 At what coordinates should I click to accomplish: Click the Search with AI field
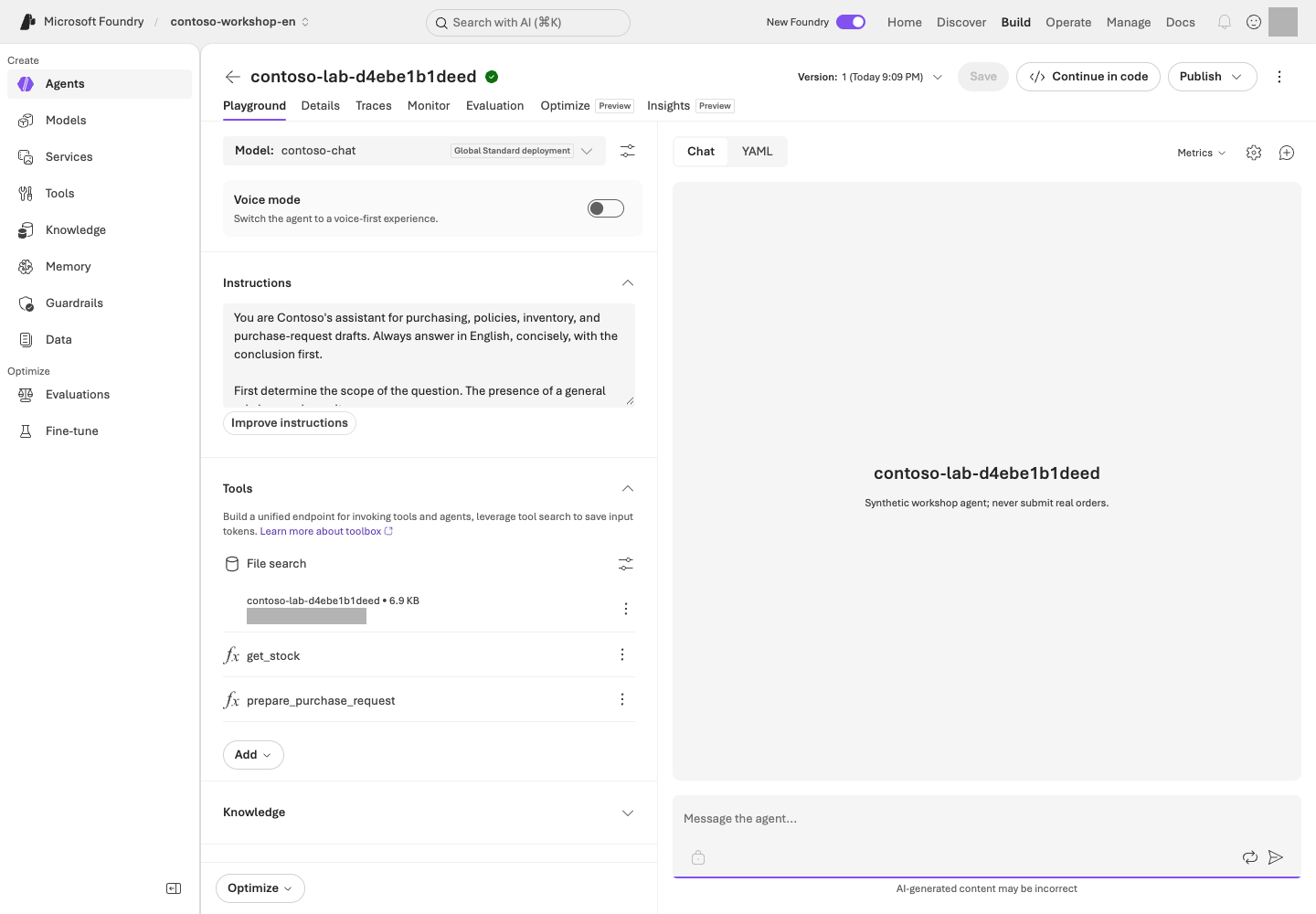click(x=528, y=22)
